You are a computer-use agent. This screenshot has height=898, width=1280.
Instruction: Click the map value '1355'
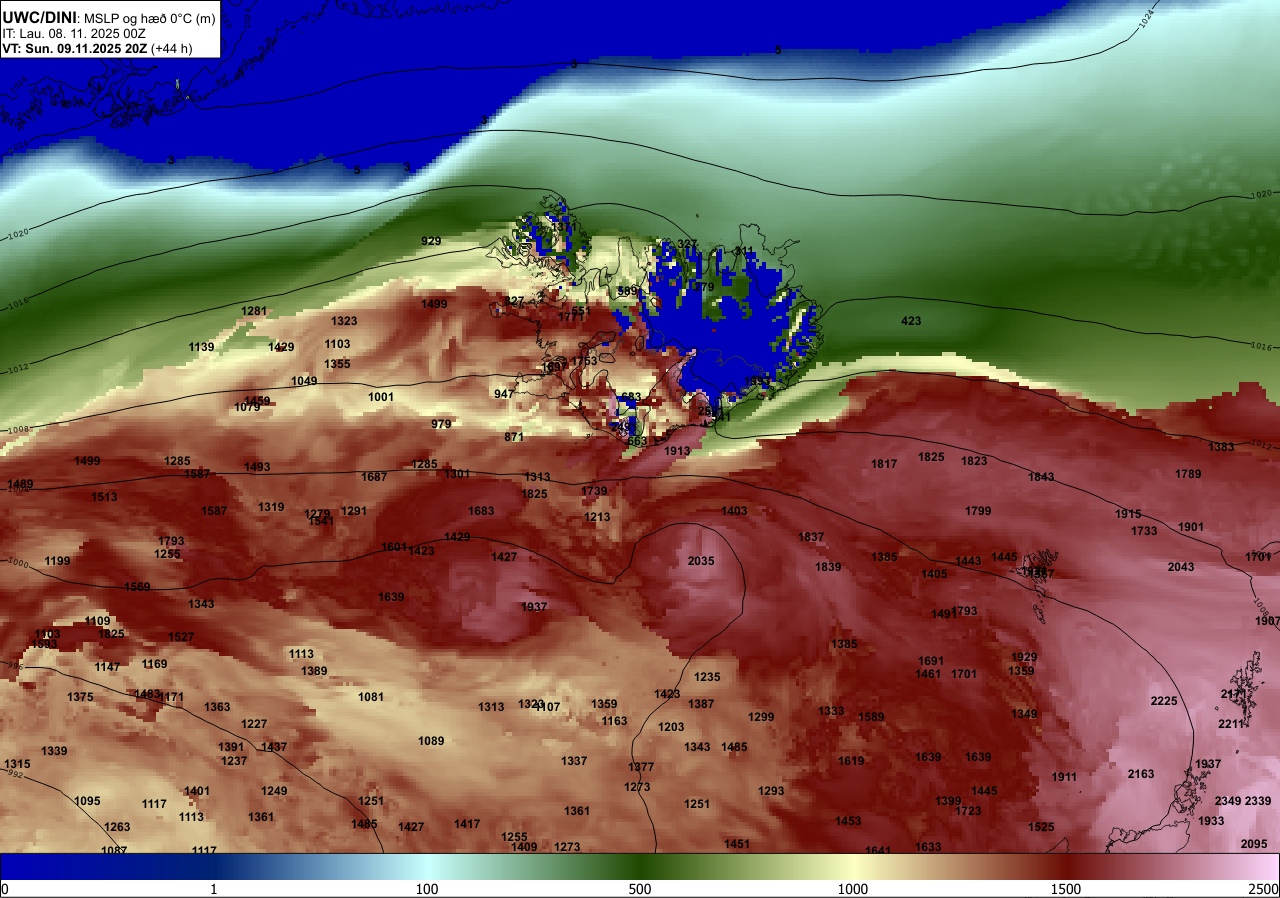coord(337,364)
